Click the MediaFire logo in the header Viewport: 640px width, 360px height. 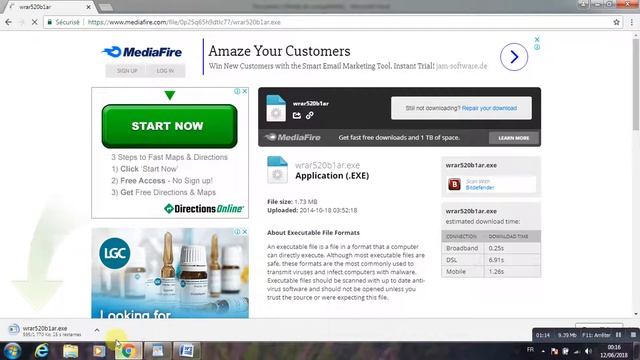click(x=142, y=52)
